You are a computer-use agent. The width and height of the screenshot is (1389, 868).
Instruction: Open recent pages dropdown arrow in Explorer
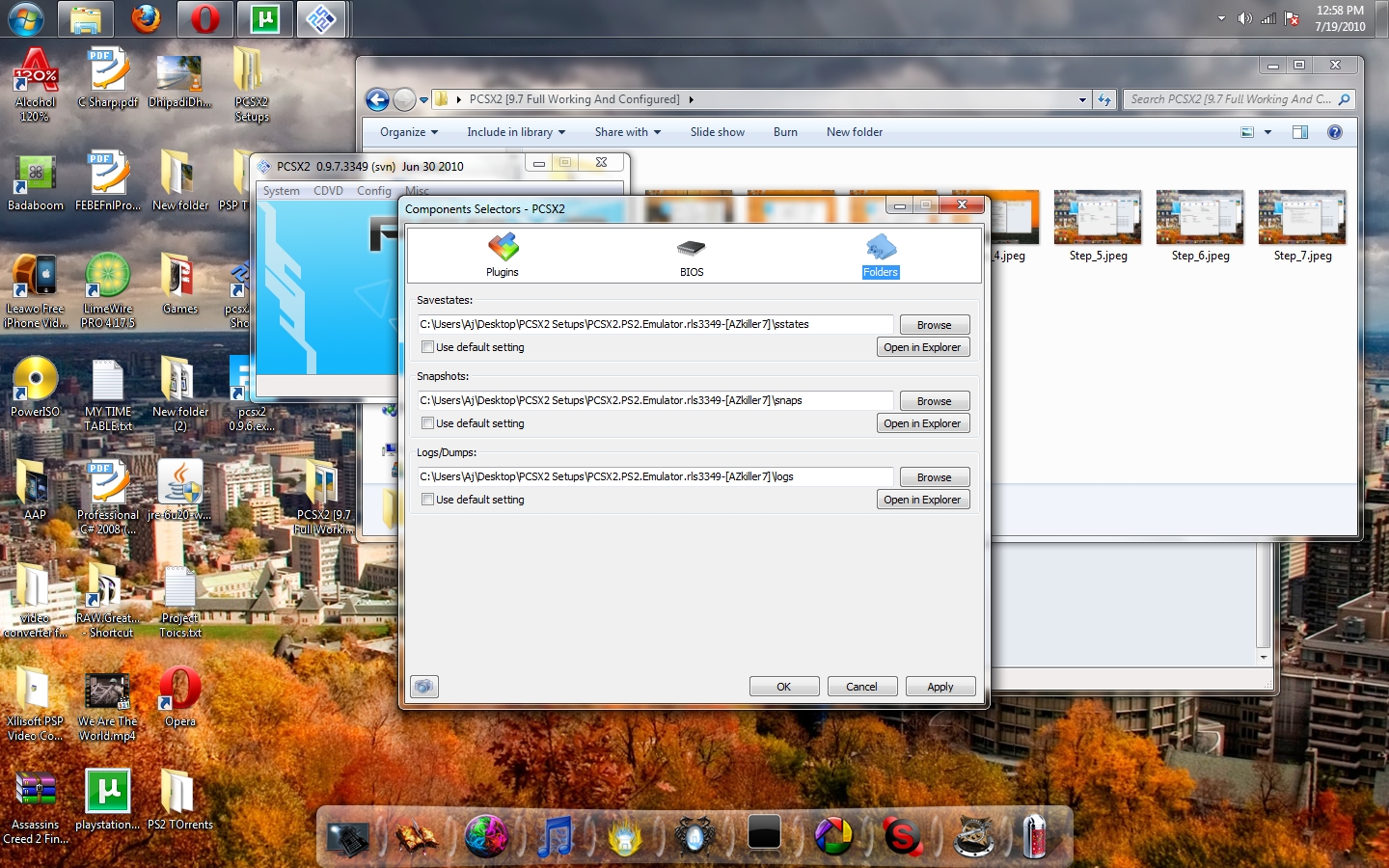(x=423, y=99)
